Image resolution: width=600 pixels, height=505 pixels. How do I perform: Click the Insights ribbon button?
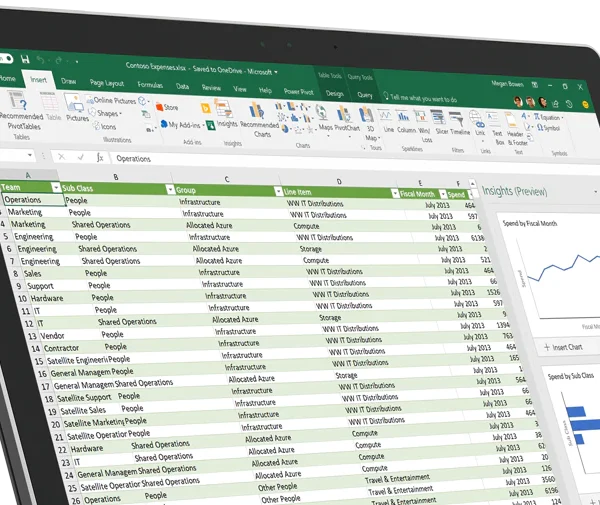[226, 114]
